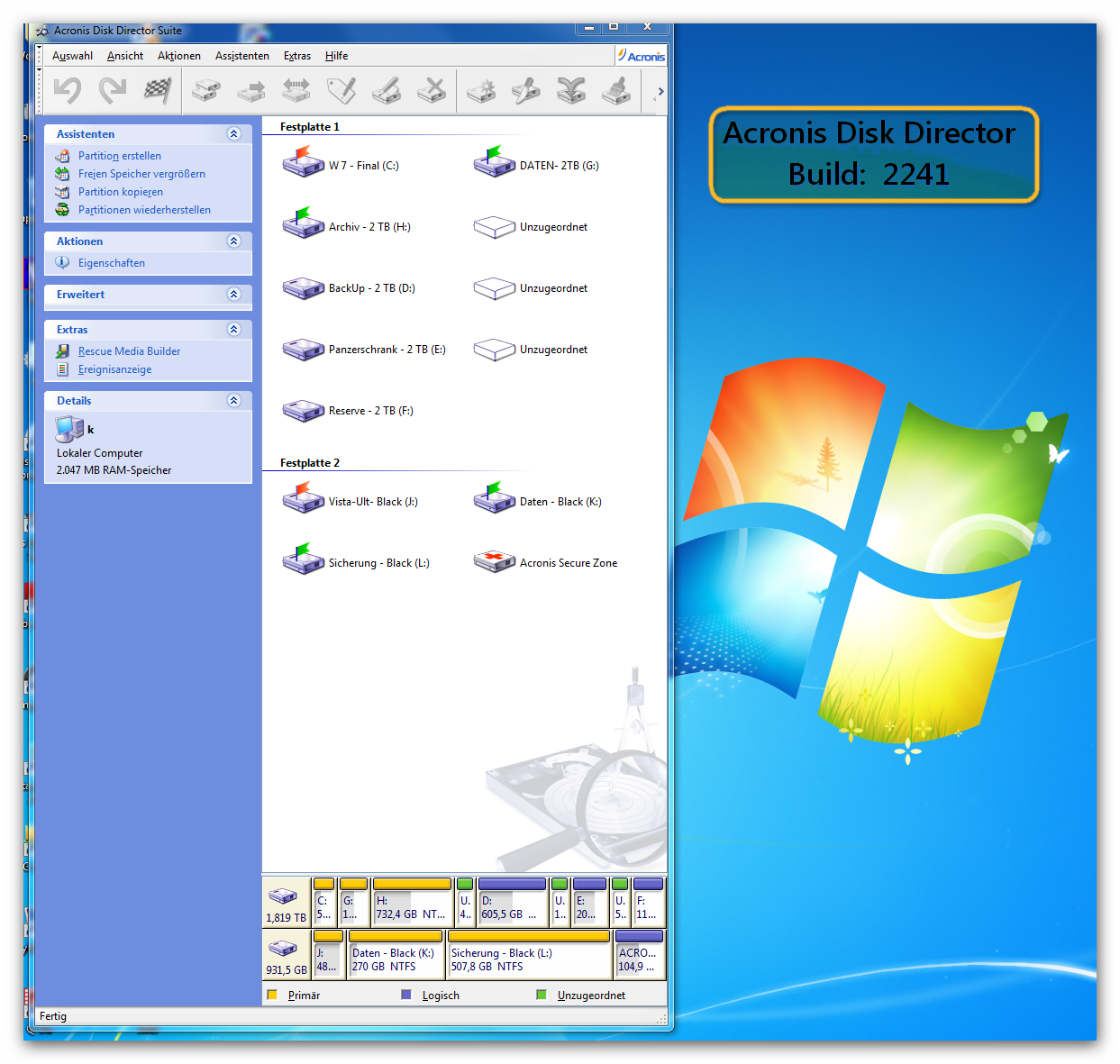Open the Extras menu in the menu bar
This screenshot has width=1120, height=1064.
tap(297, 56)
